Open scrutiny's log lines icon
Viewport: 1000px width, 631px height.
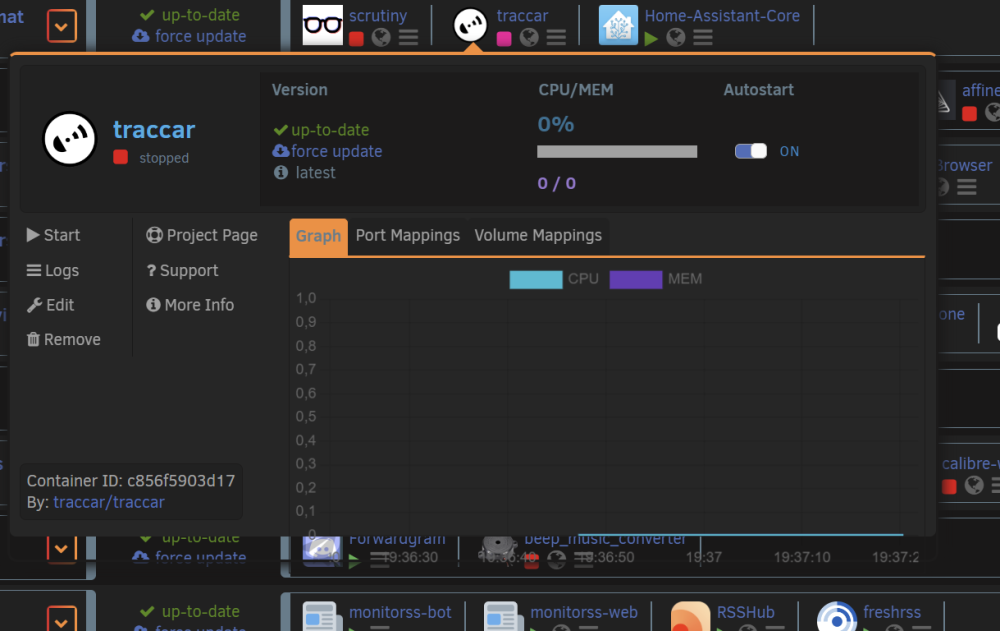408,38
